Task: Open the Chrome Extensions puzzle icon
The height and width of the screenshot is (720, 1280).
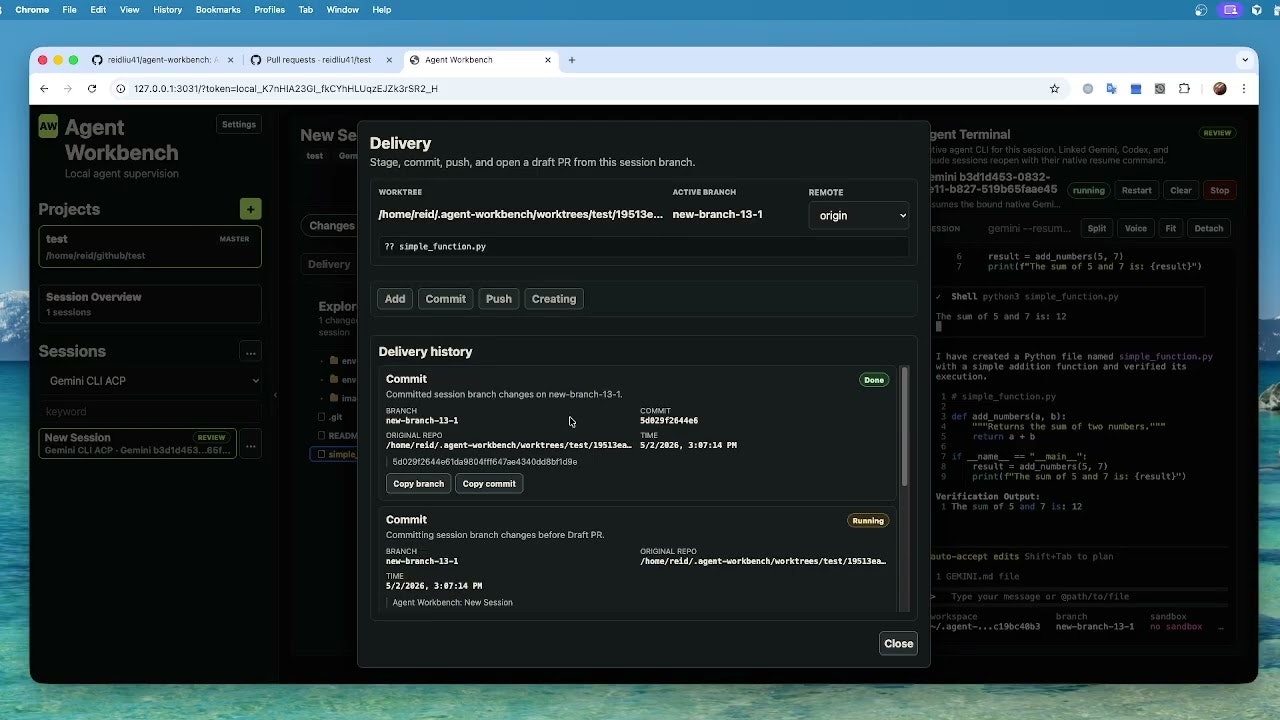Action: [1184, 88]
